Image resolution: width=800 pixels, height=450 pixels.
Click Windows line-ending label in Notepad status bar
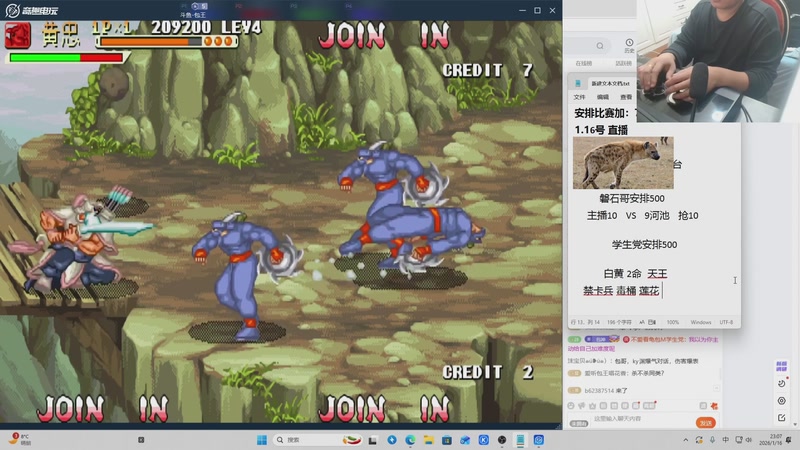(701, 322)
